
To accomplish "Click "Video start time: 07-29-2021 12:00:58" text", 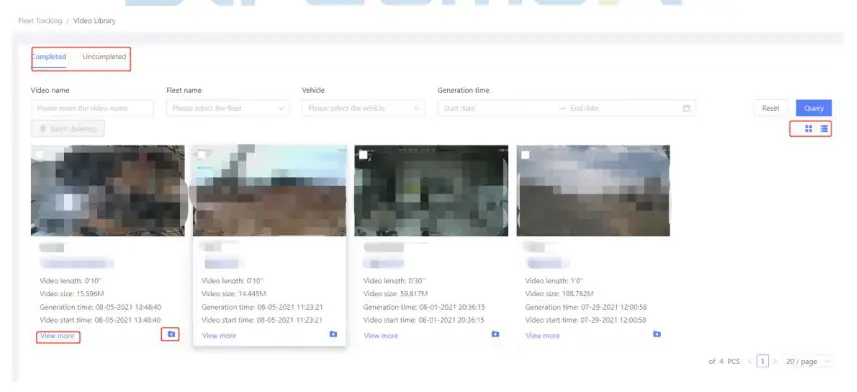I will (586, 320).
